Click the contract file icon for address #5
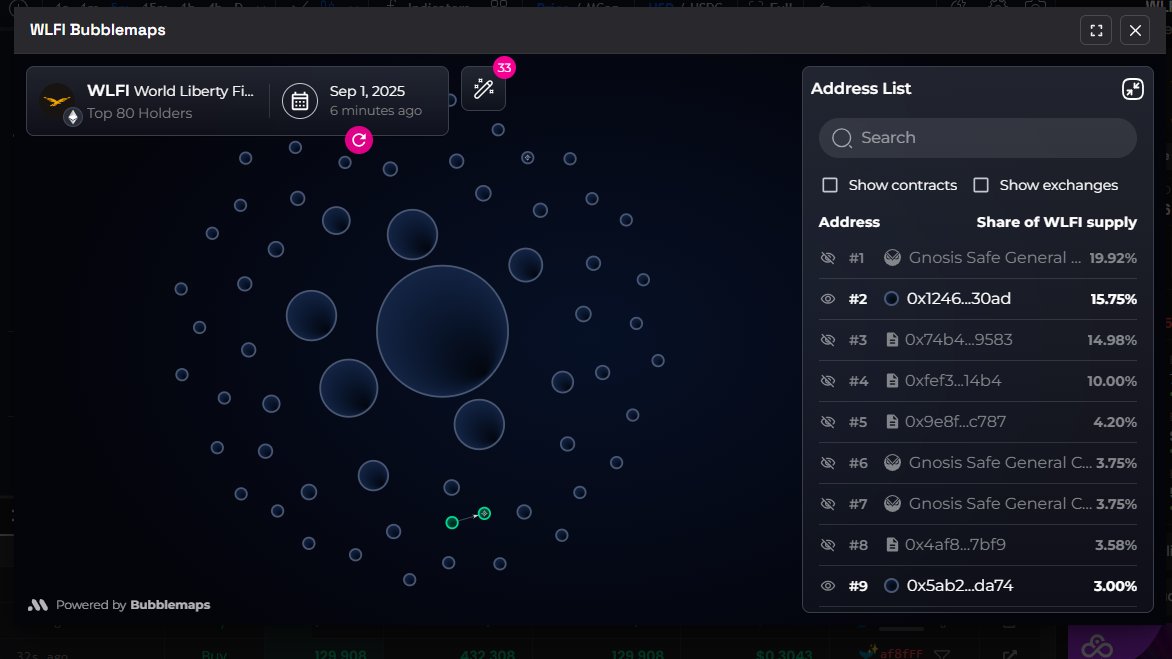 [x=892, y=422]
